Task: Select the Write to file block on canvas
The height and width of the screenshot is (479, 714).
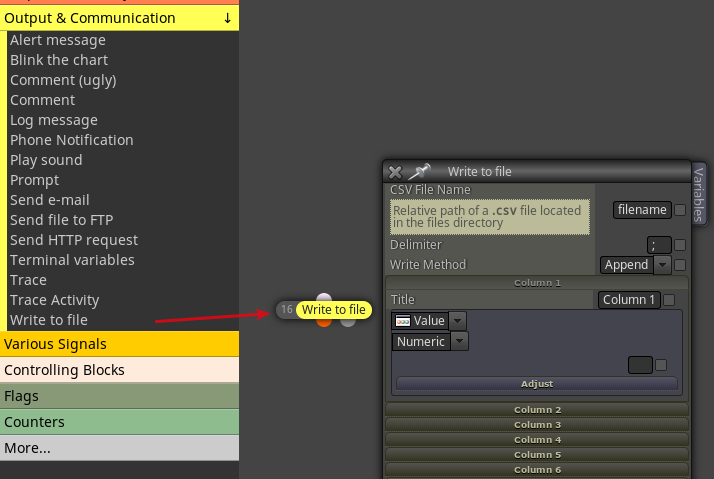Action: click(334, 310)
